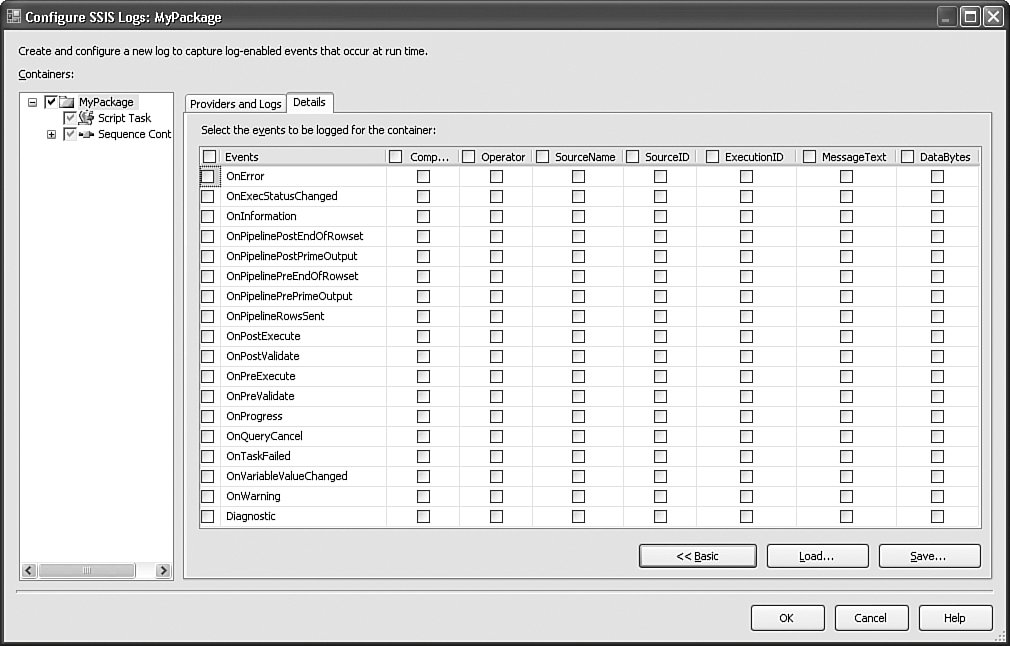Confirm the dialog with OK

tap(787, 618)
